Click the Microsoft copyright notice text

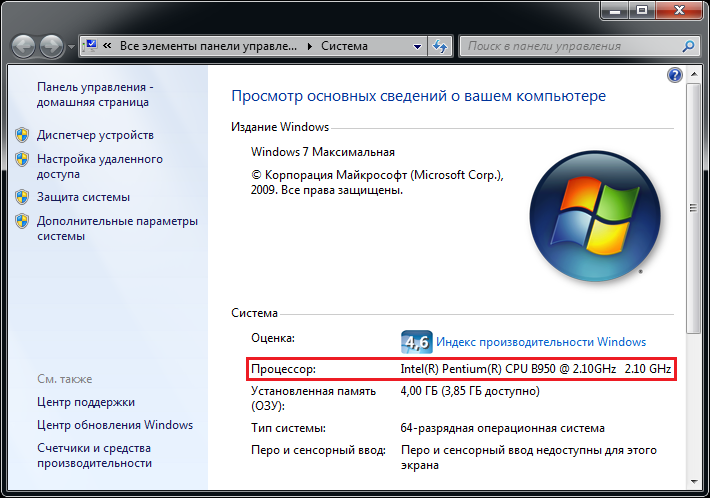(377, 182)
